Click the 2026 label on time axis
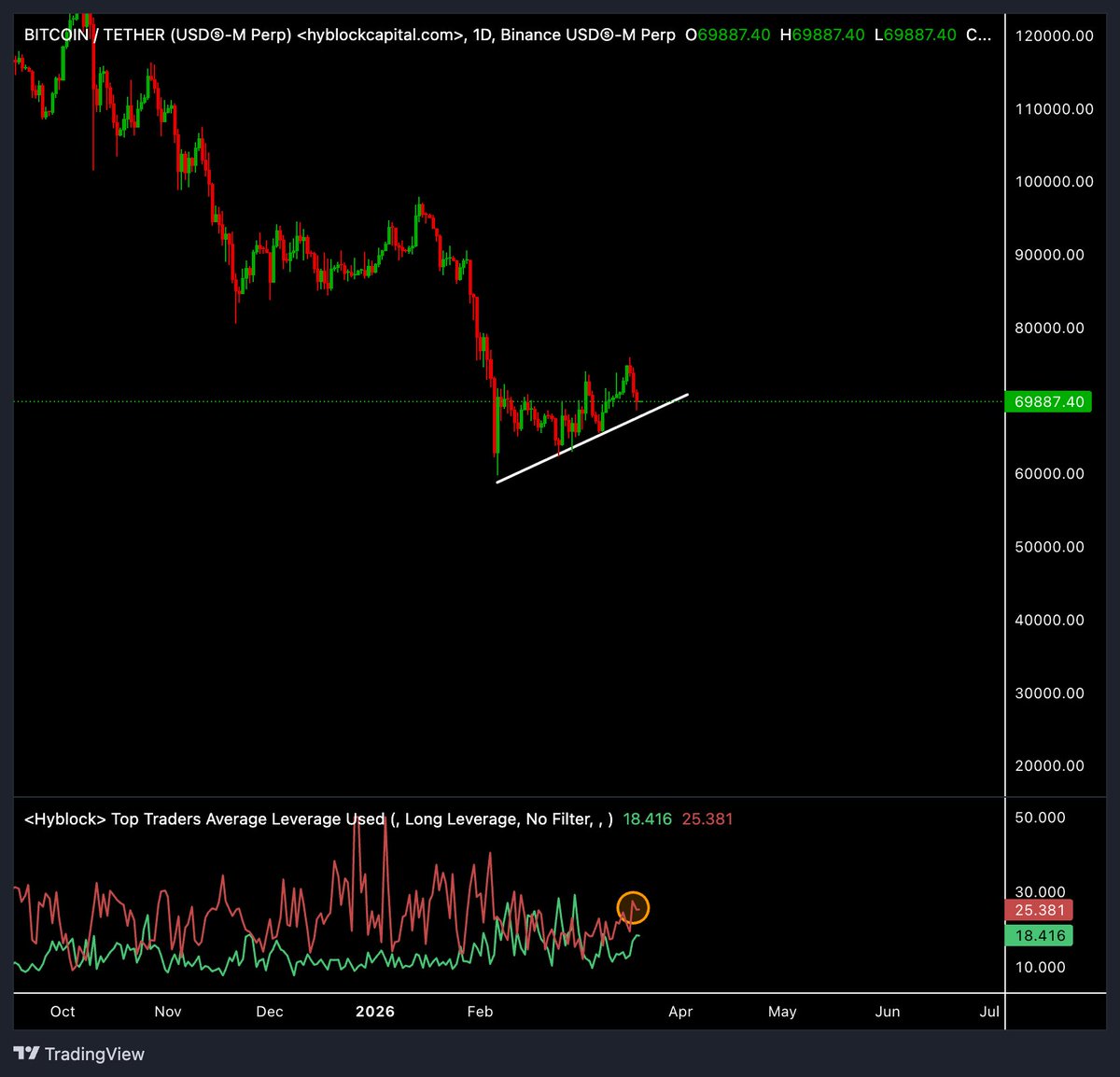Viewport: 1120px width, 1077px height. click(x=375, y=1012)
